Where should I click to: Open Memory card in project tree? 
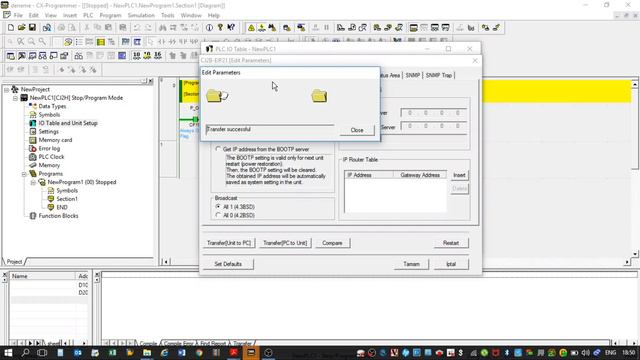55,140
